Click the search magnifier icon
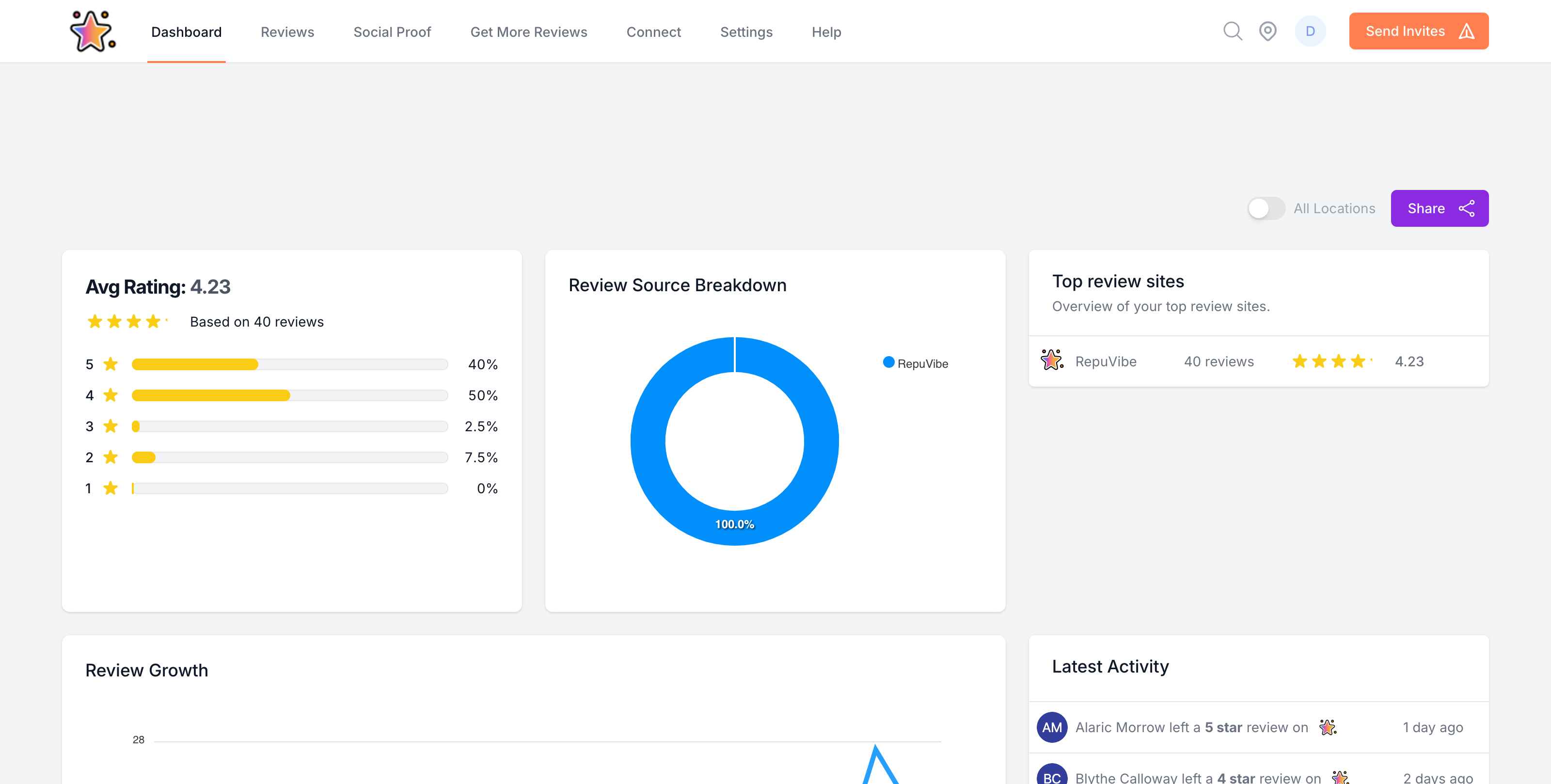This screenshot has height=784, width=1551. 1232,30
